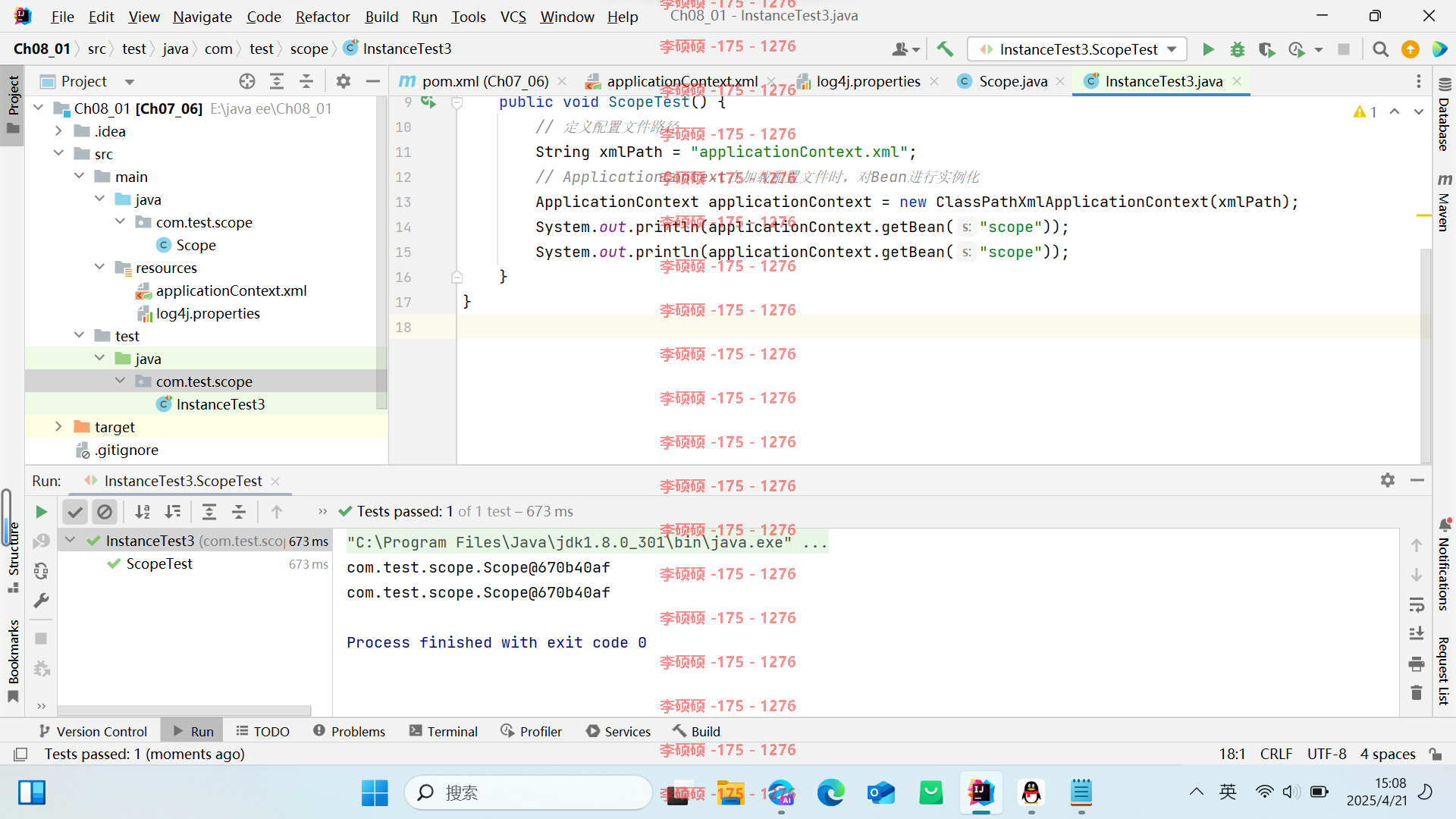Select ScopeTest in test results tree
The width and height of the screenshot is (1456, 819).
[x=159, y=563]
